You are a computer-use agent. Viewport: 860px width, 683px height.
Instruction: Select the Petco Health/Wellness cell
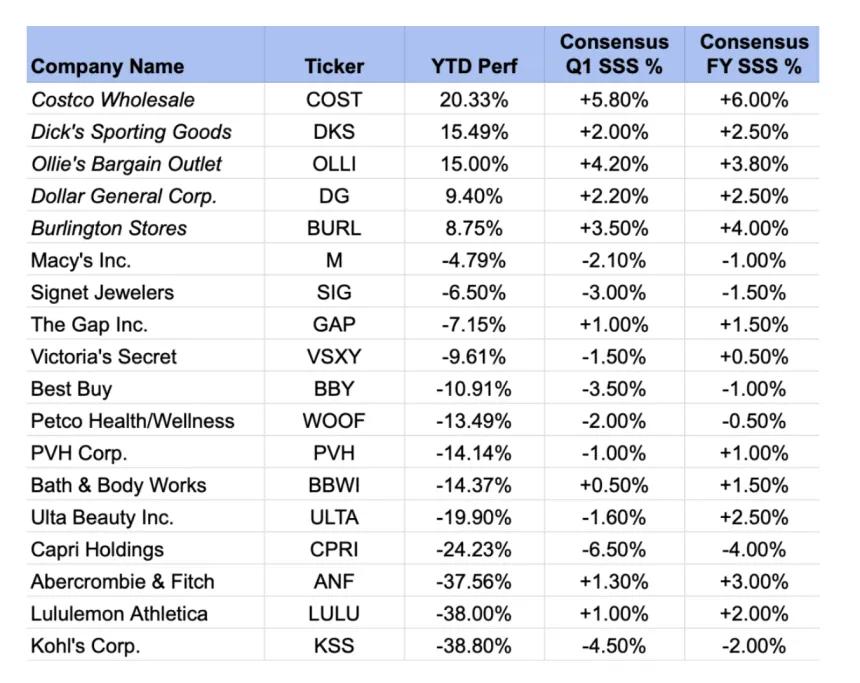(145, 420)
